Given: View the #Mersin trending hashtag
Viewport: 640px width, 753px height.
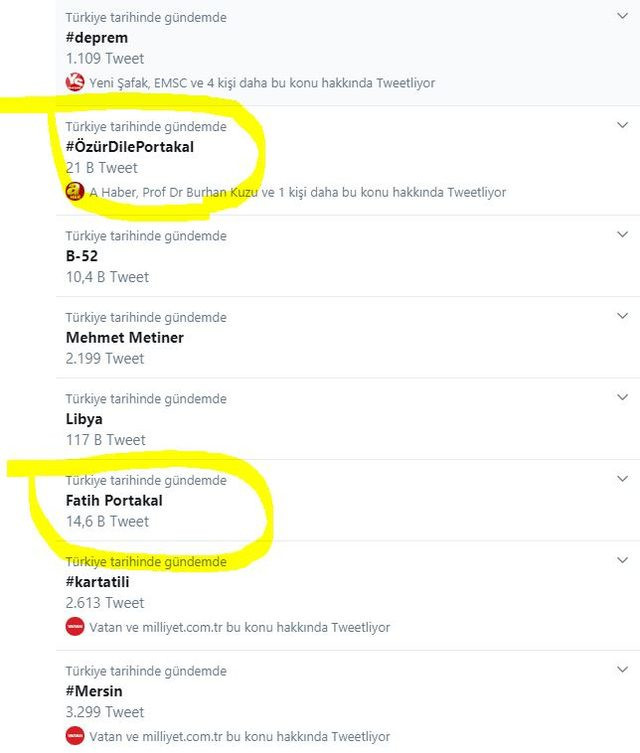Looking at the screenshot, I should click(94, 691).
